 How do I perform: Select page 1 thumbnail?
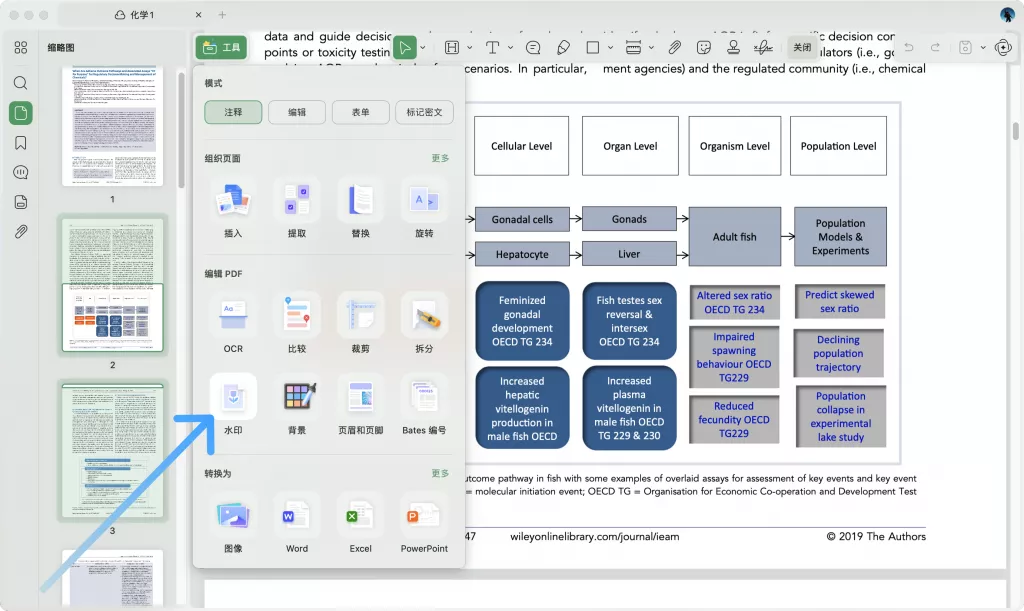click(x=112, y=125)
